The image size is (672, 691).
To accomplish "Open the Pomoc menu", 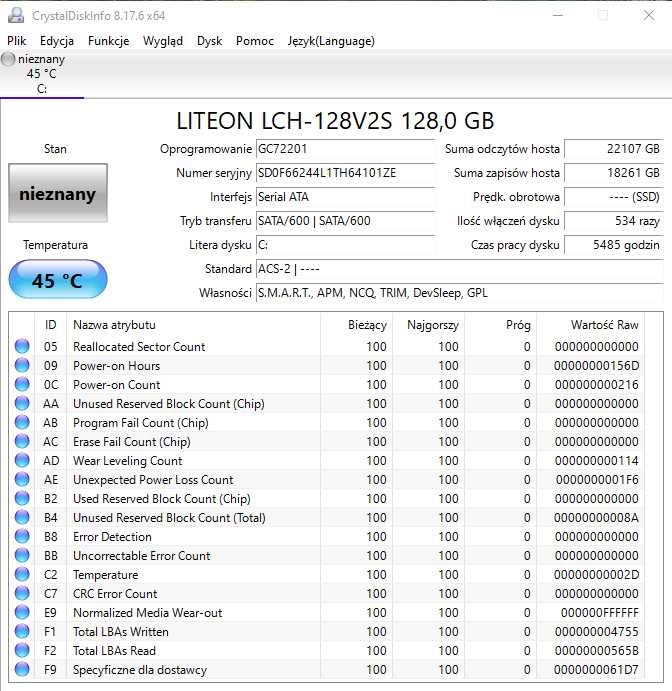I will point(255,41).
